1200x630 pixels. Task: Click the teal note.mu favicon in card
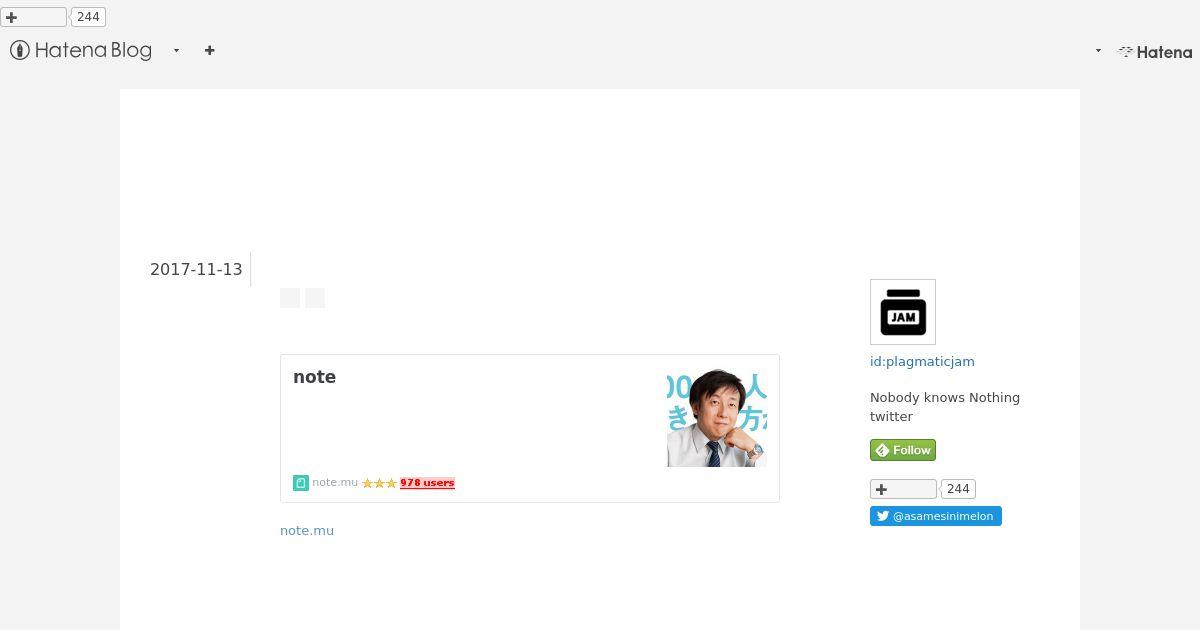tap(300, 483)
